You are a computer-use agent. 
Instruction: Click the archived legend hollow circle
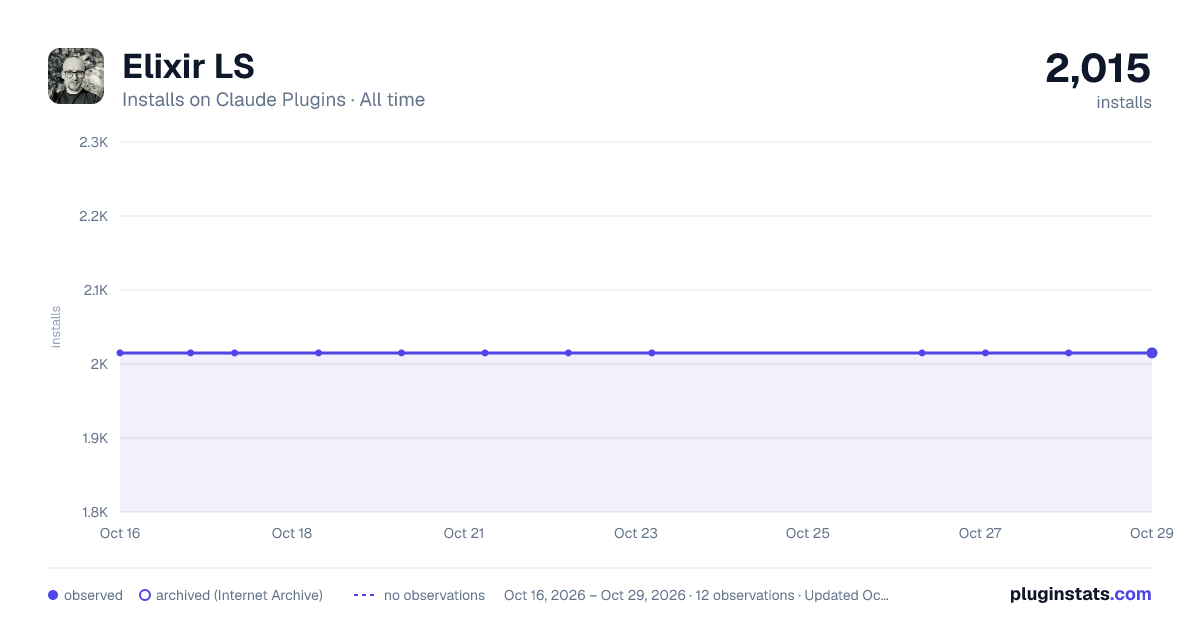click(x=145, y=595)
